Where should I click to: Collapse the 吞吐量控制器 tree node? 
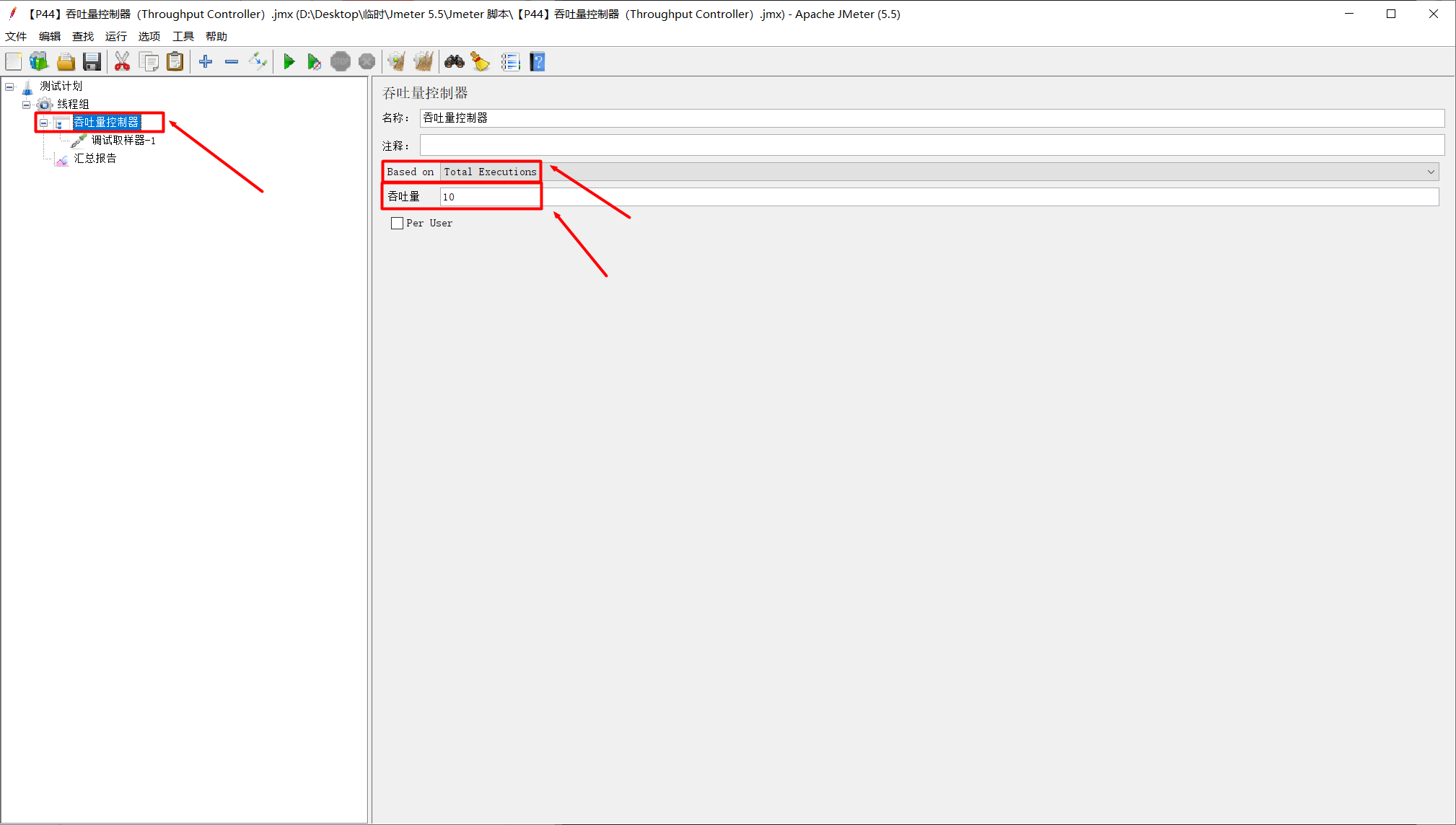(44, 123)
